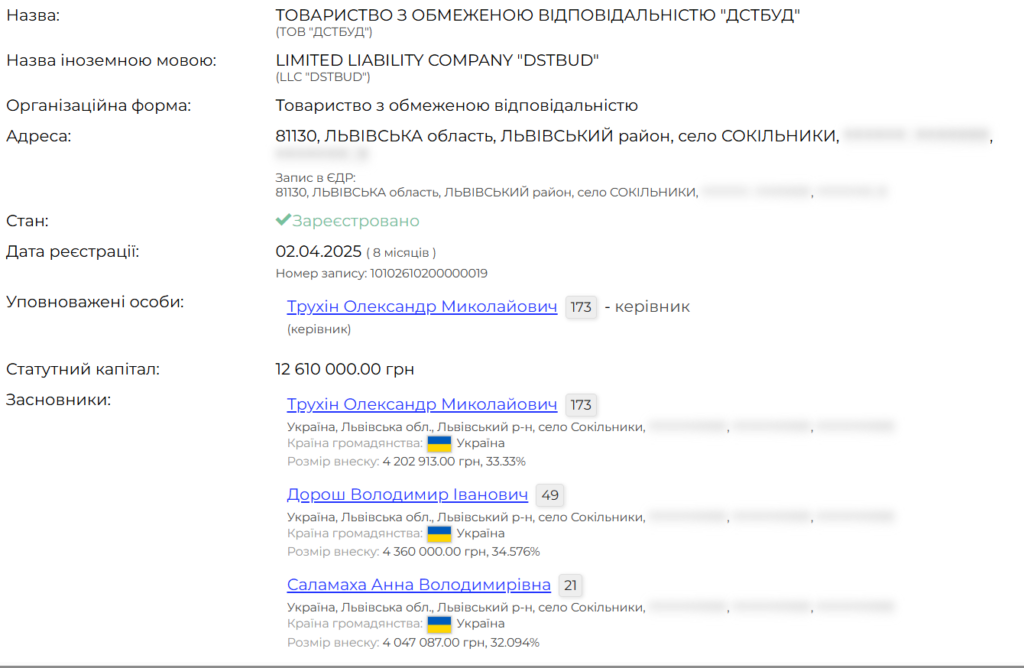
Task: Click the charter capital value 12 610 000.00 грн
Action: (345, 369)
